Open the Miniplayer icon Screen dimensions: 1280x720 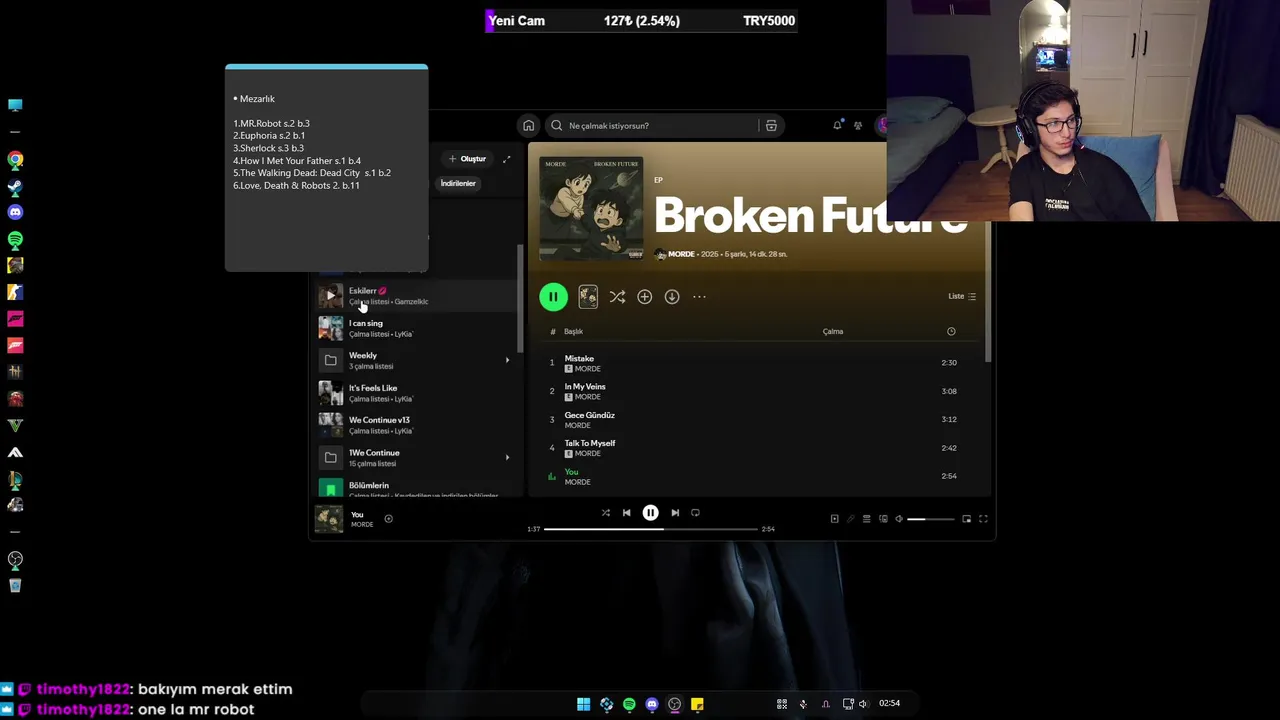(966, 519)
